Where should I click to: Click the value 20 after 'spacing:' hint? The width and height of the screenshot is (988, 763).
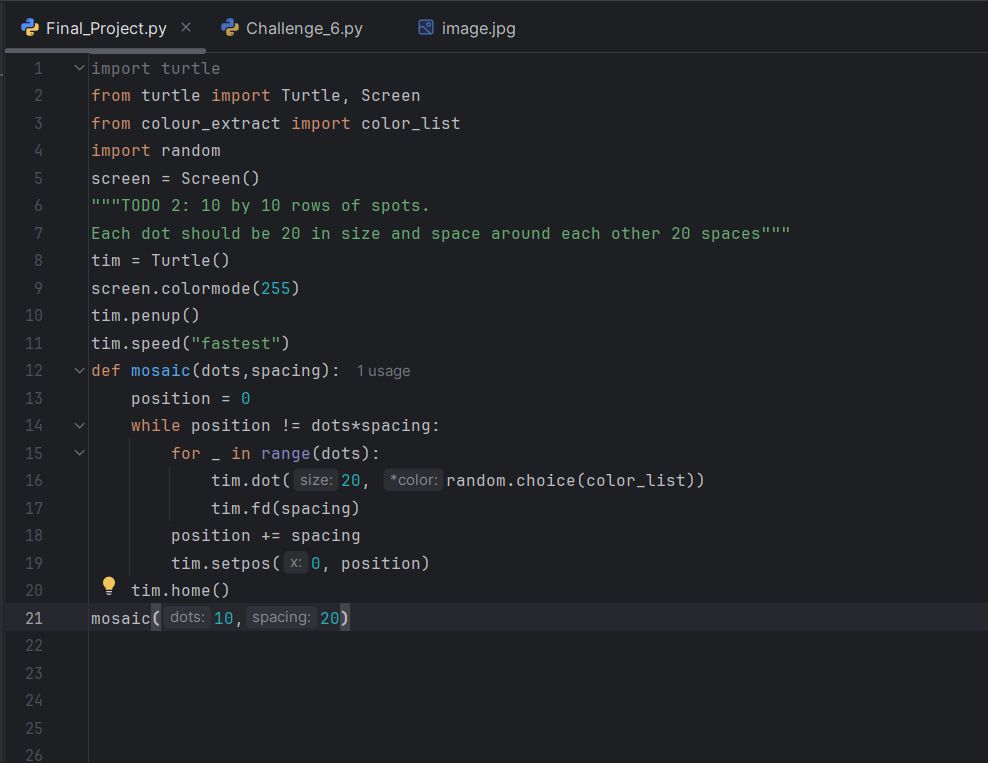[330, 618]
